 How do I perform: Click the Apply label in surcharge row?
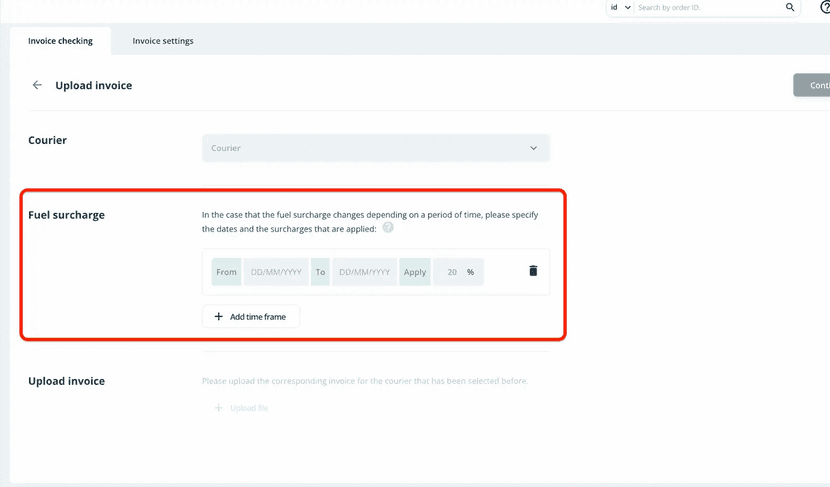[x=415, y=272]
